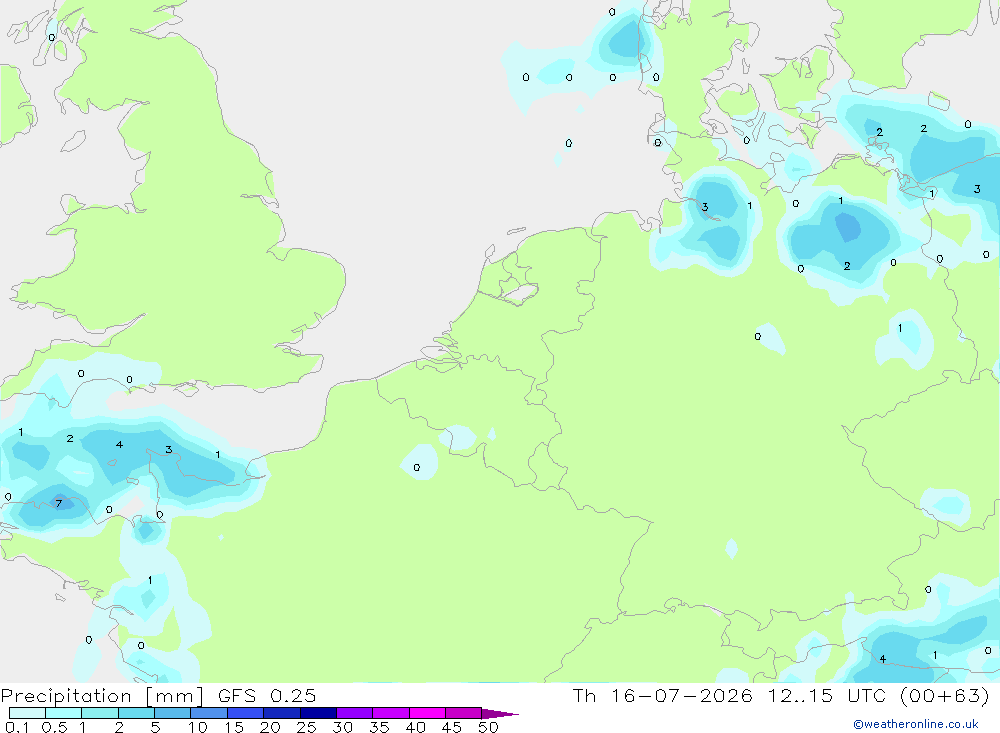Click the "10" legend scale number
Image resolution: width=1000 pixels, height=733 pixels.
coord(198,727)
